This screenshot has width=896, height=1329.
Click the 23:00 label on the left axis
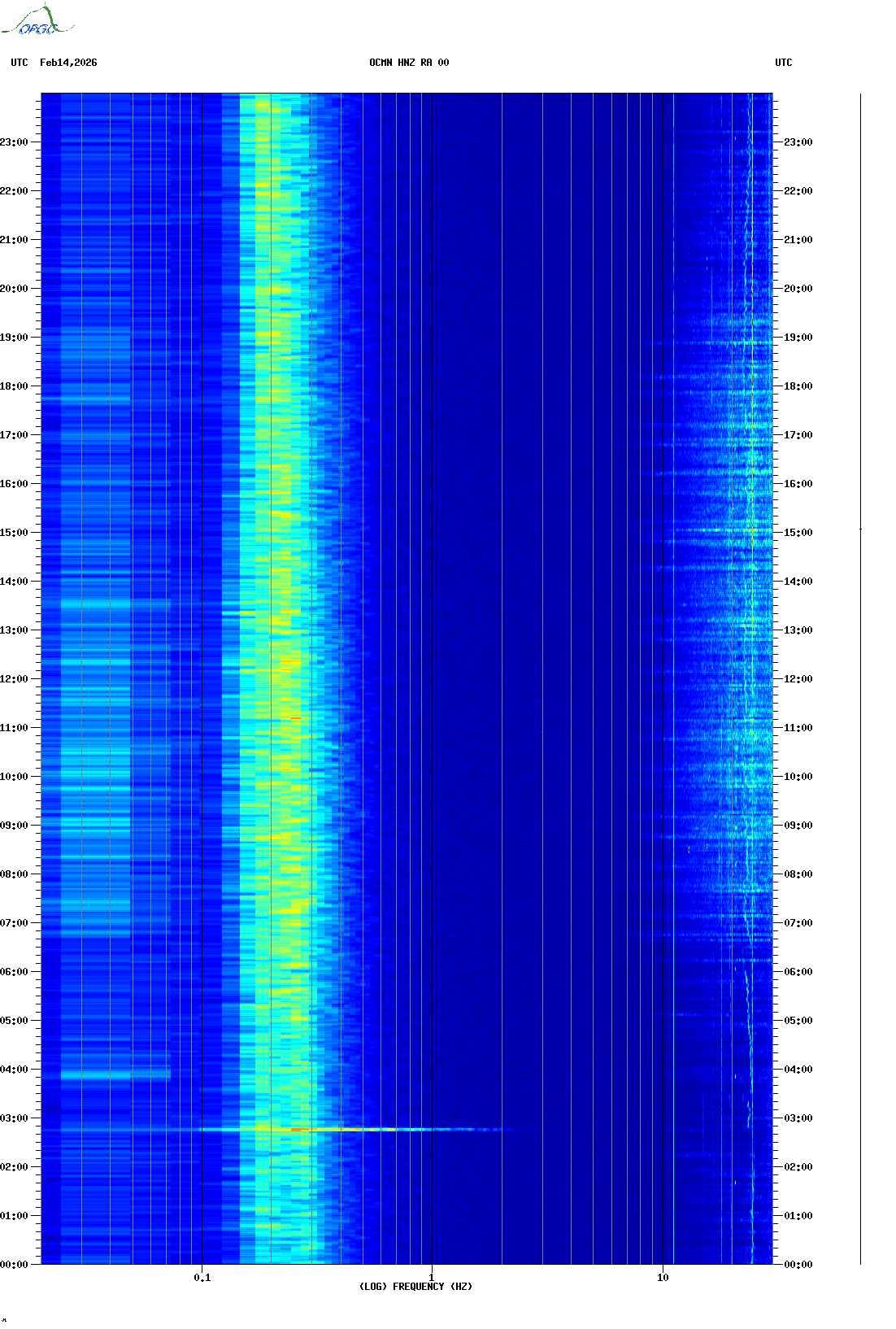(x=14, y=142)
